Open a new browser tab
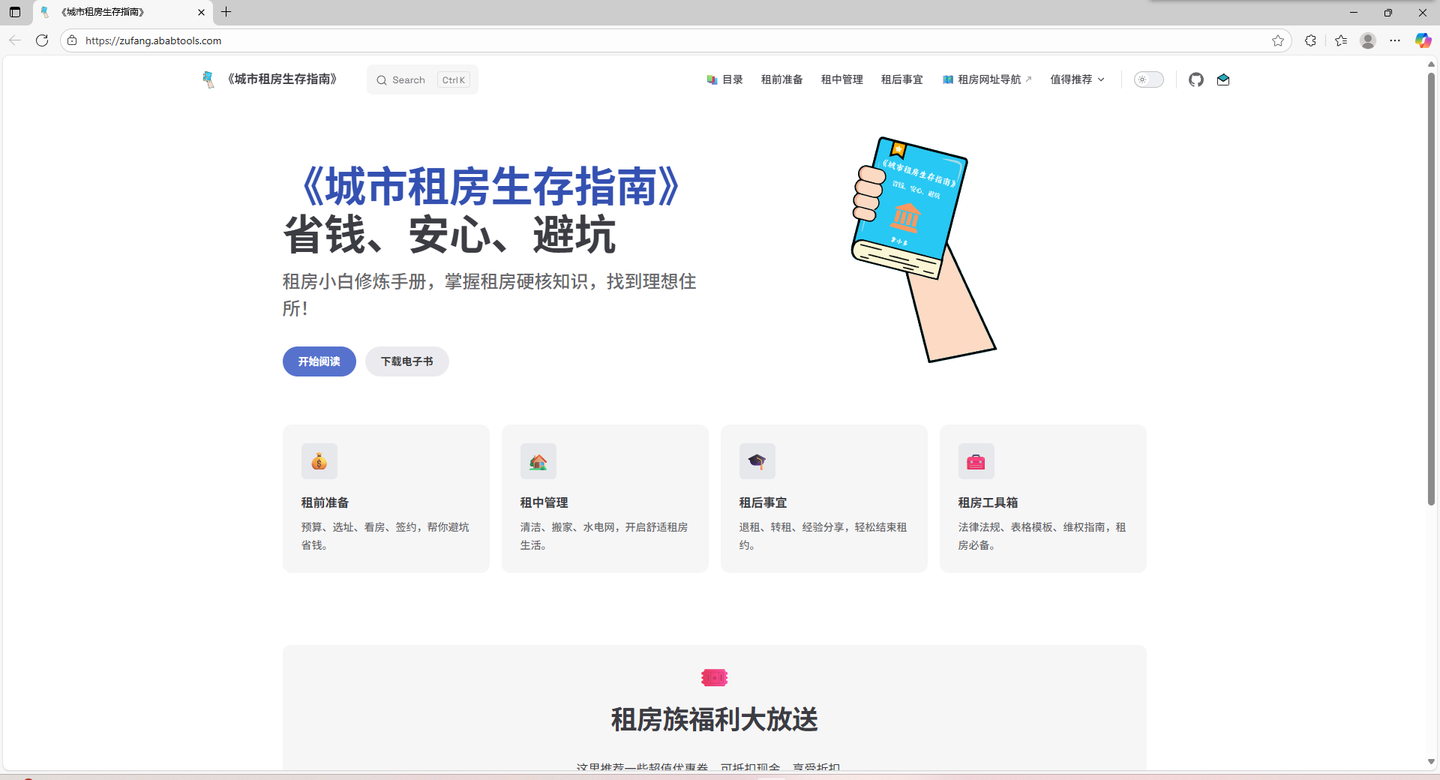Screen dimensions: 1440x780 pos(226,12)
